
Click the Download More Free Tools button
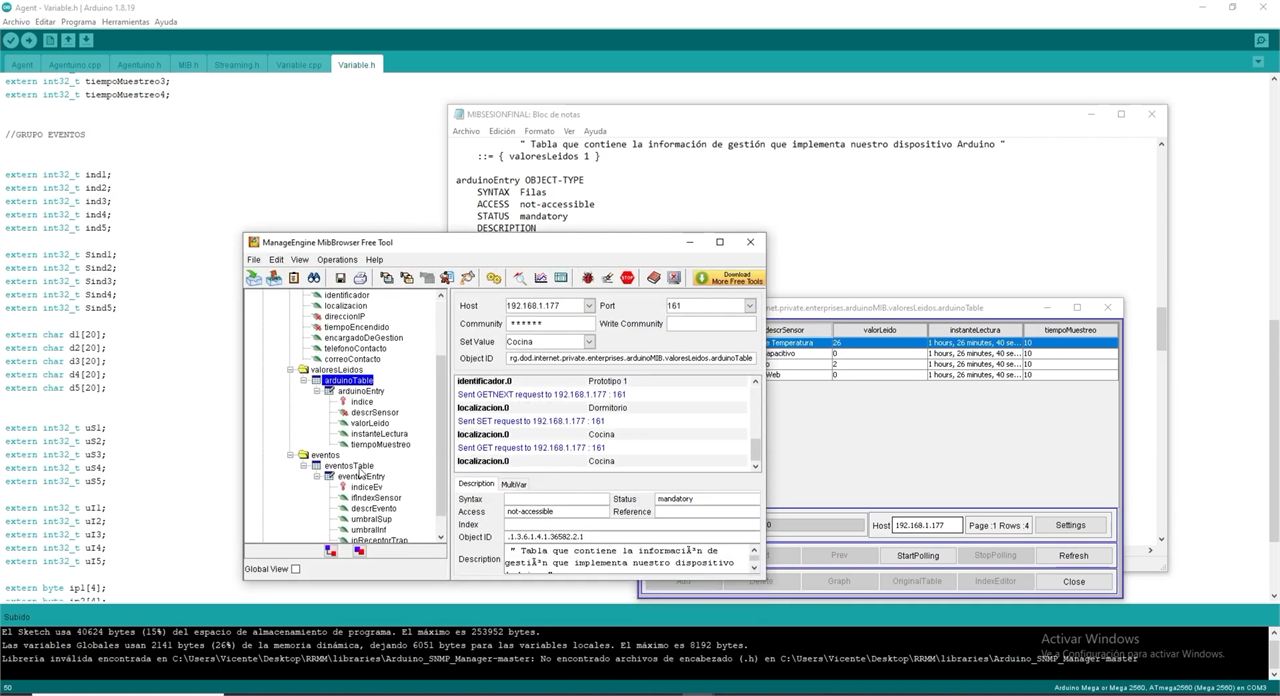point(729,278)
